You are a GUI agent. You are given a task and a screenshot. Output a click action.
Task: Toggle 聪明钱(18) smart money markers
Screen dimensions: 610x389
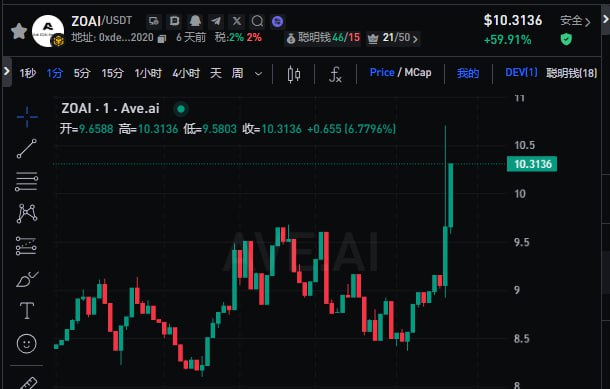[571, 73]
